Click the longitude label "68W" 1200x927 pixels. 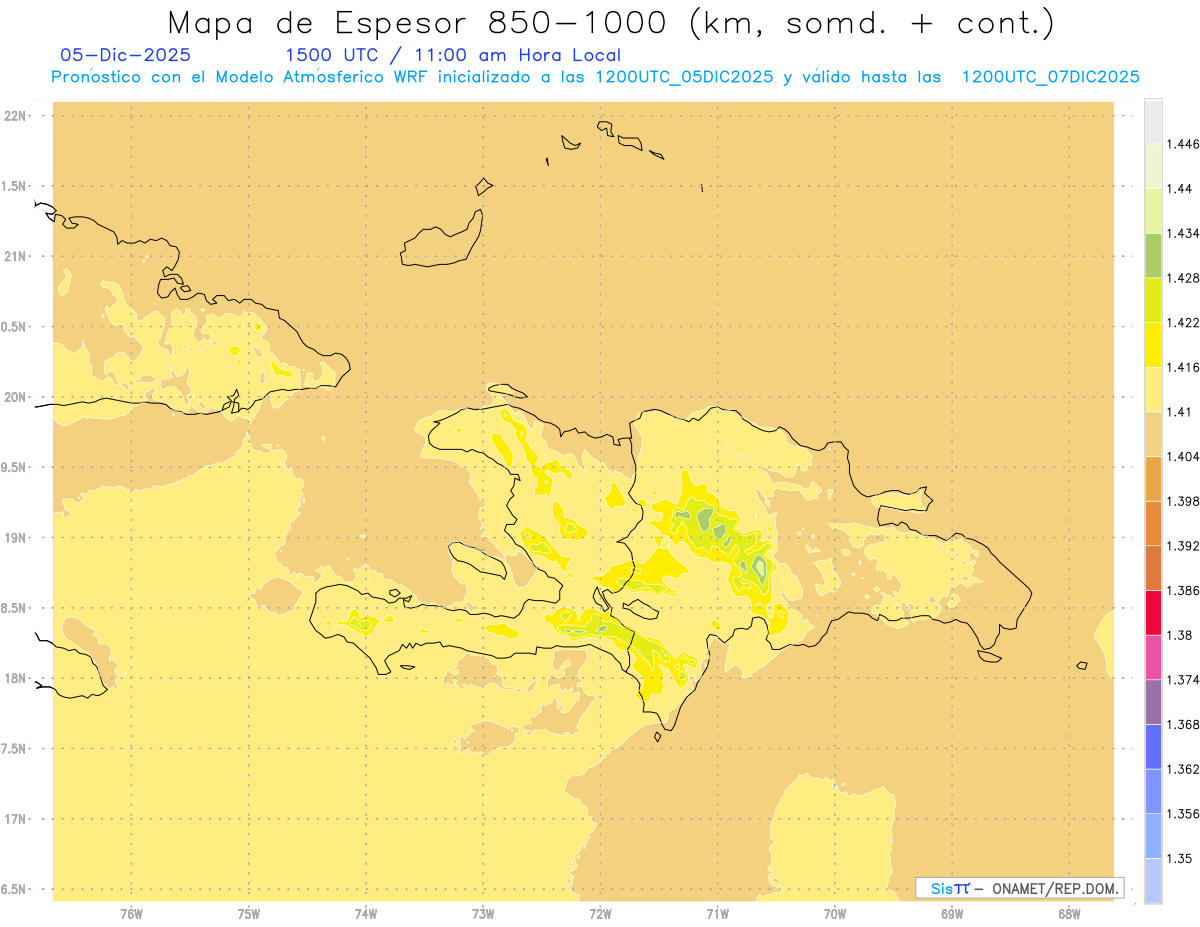coord(1069,913)
